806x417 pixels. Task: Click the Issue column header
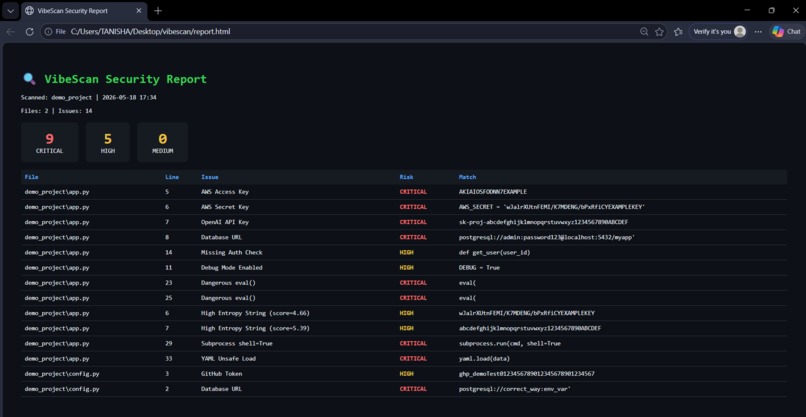[210, 177]
